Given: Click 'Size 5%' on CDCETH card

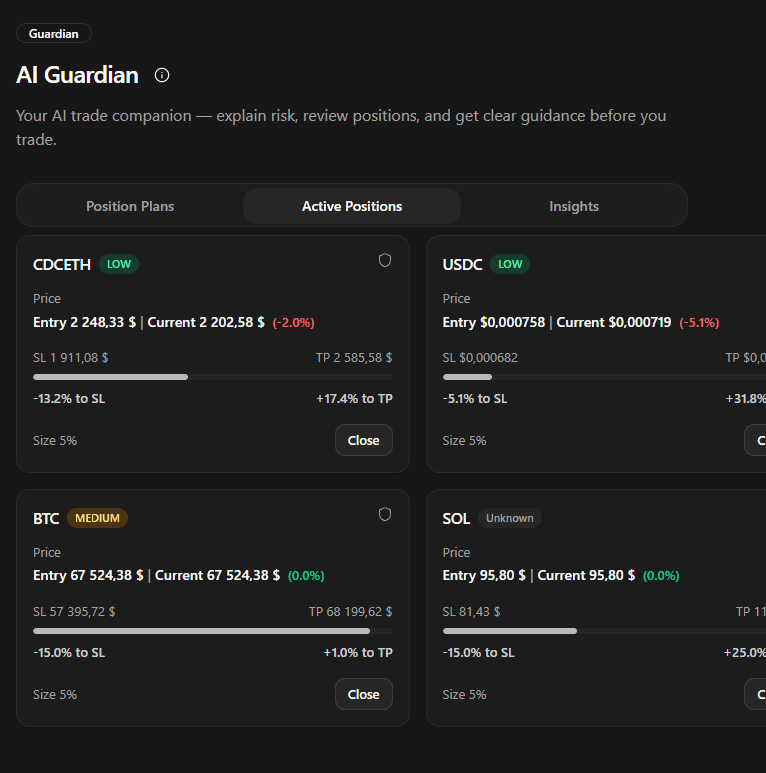Looking at the screenshot, I should click(55, 441).
